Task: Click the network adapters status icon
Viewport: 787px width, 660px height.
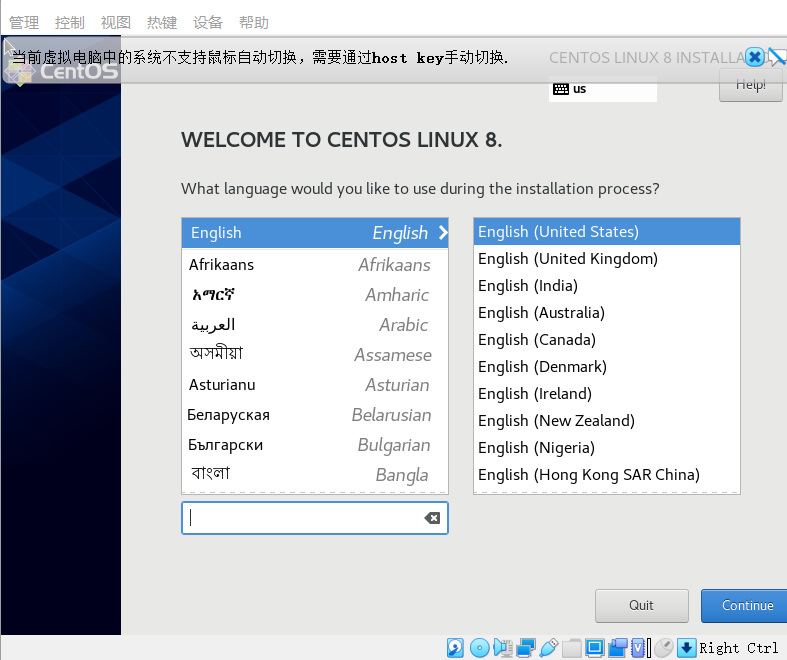Action: click(526, 648)
